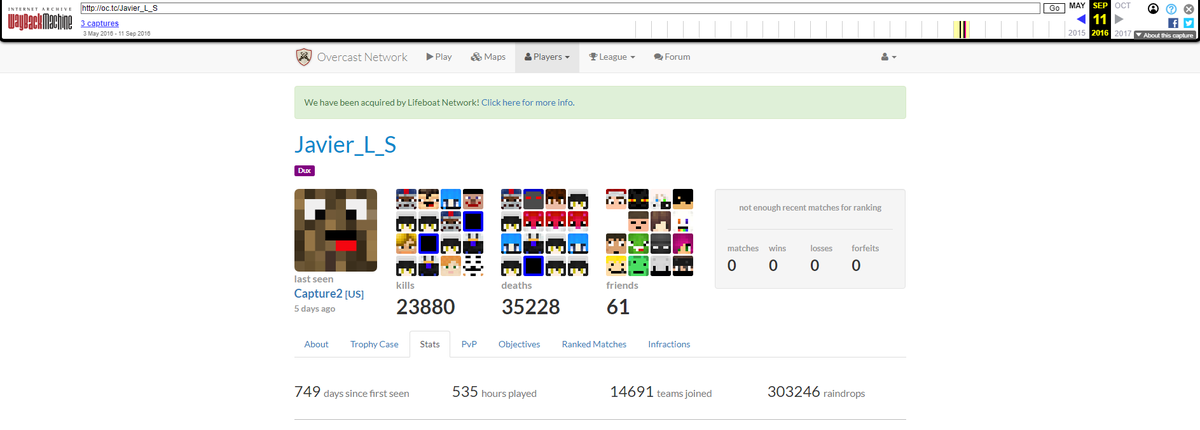Go to next capture with grey arrow

[x=1119, y=19]
